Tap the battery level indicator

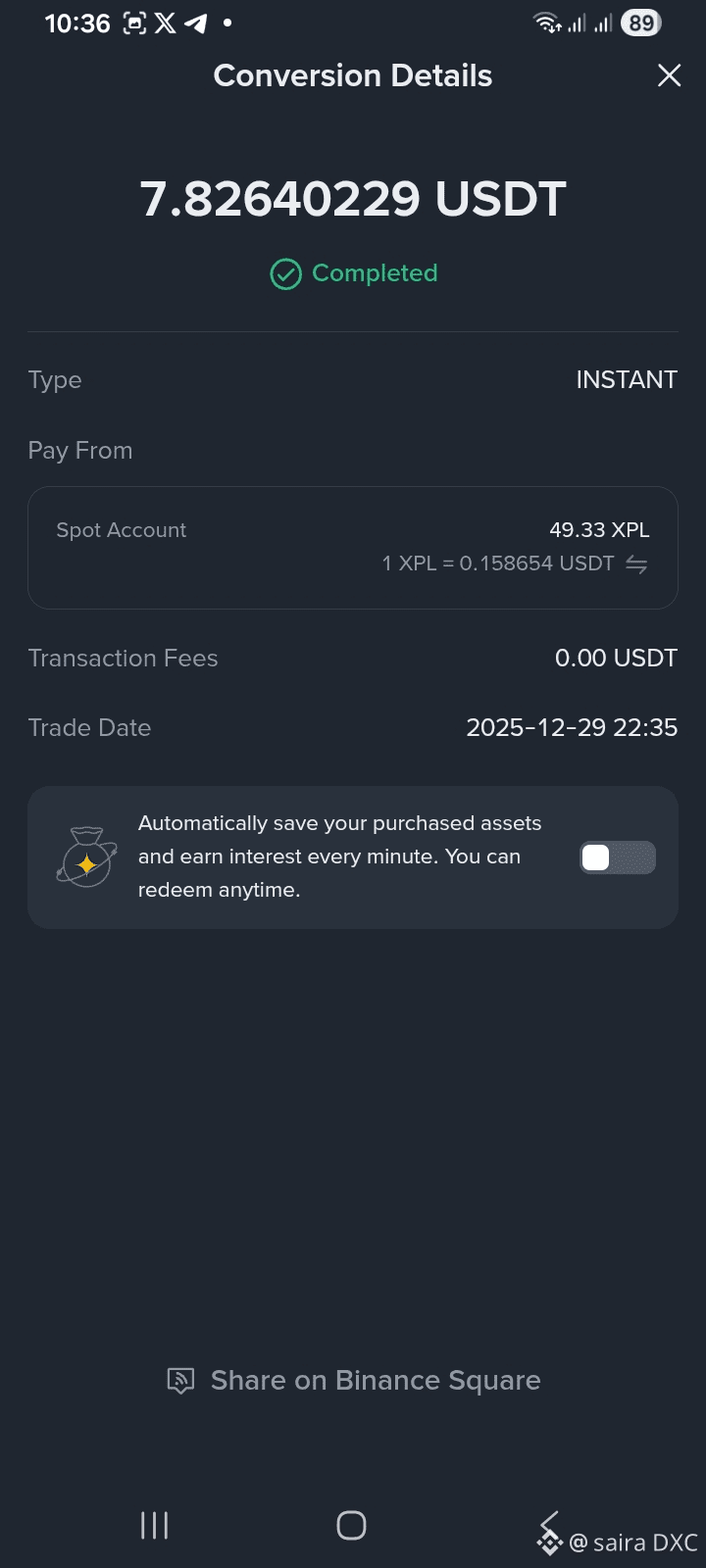[x=641, y=24]
